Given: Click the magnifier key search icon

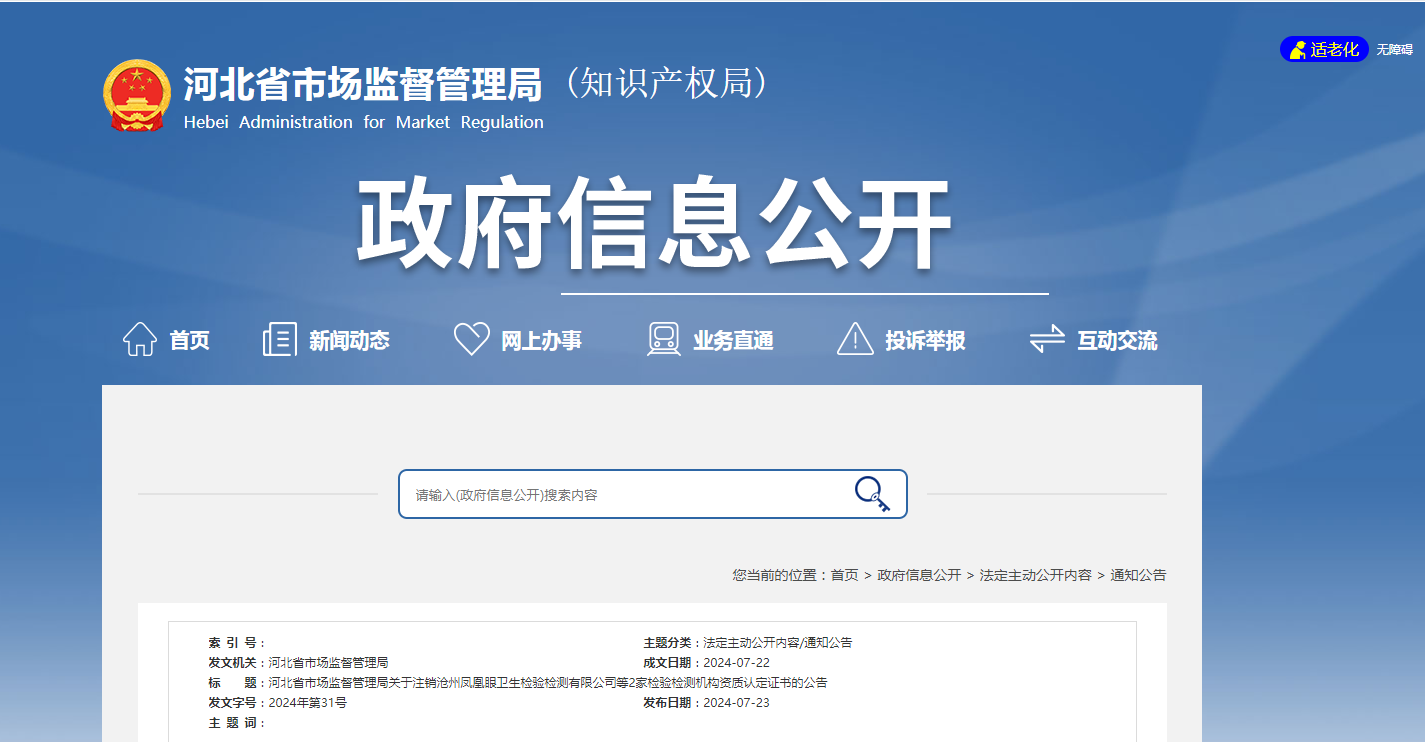Looking at the screenshot, I should pos(872,494).
